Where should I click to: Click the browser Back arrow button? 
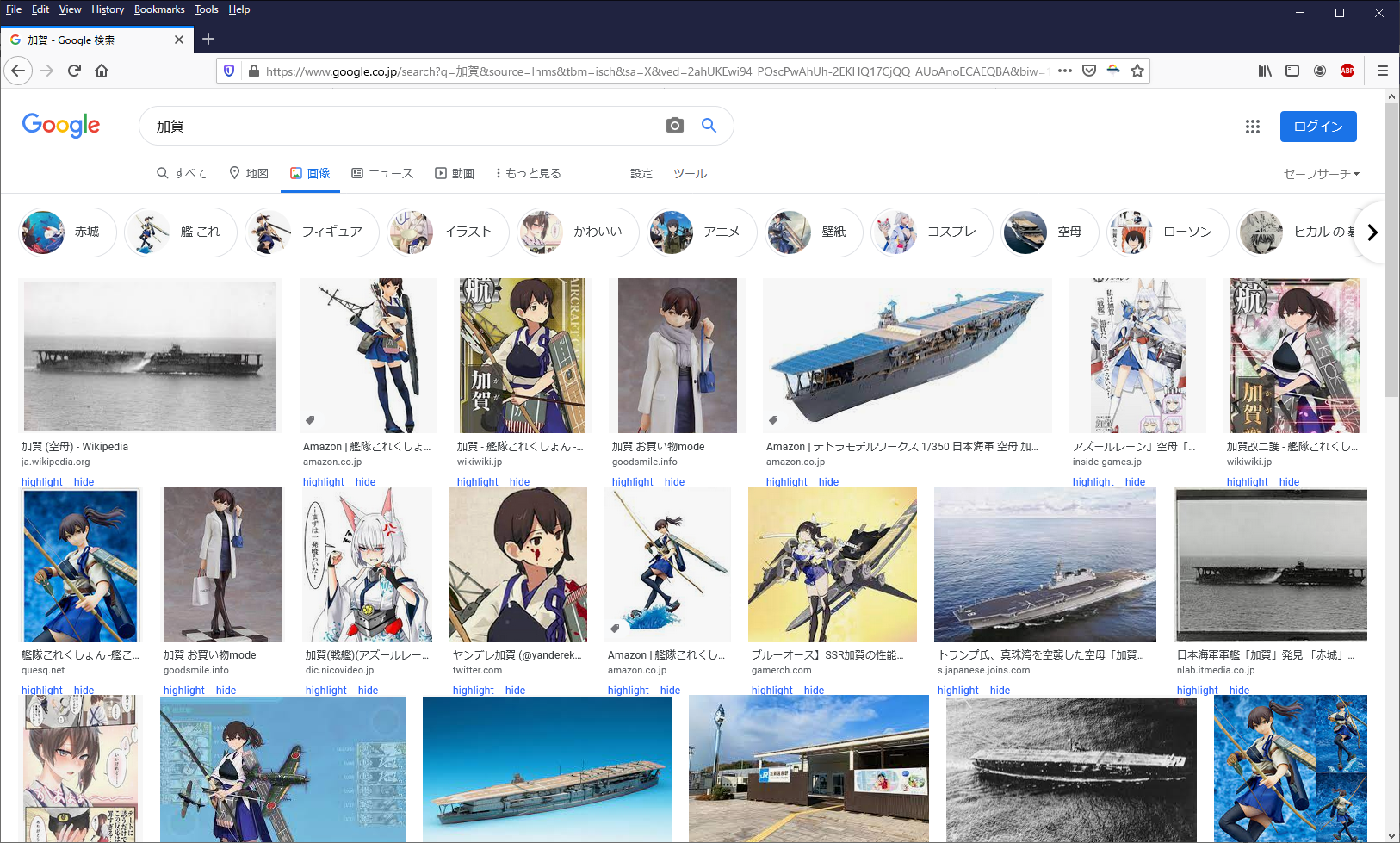pos(18,71)
